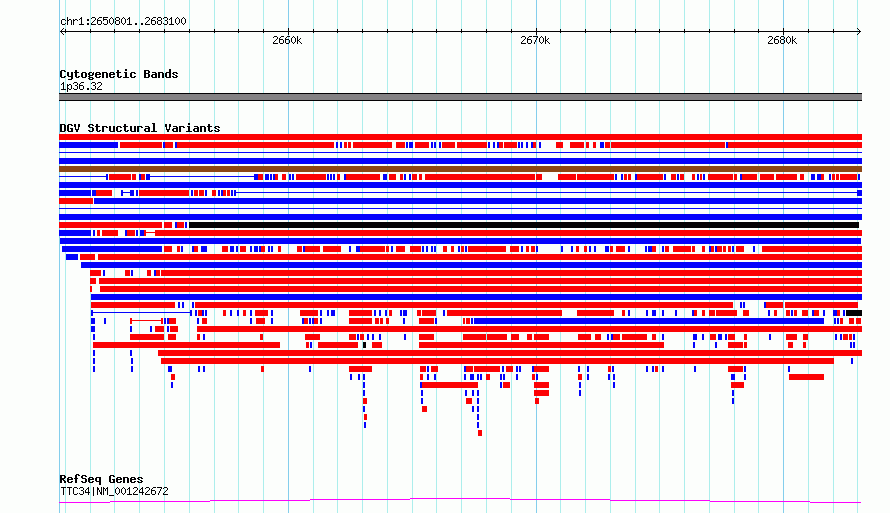Select the brown structural variant bar
This screenshot has width=890, height=513.
tap(460, 169)
